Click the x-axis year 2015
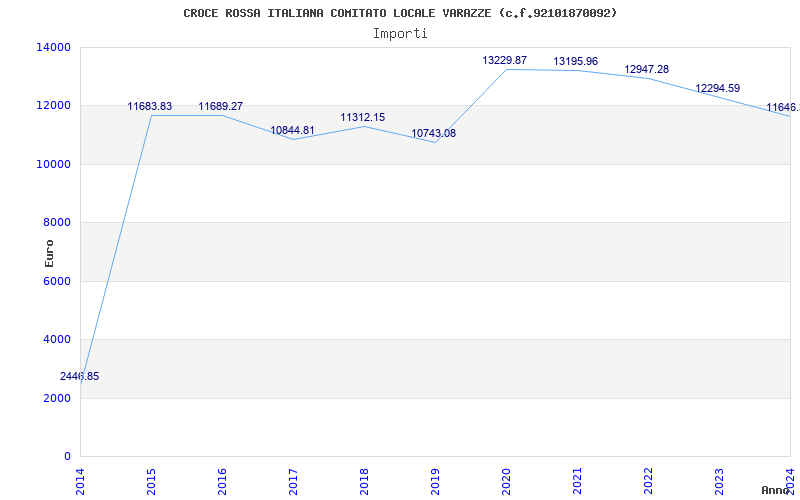 [x=152, y=481]
